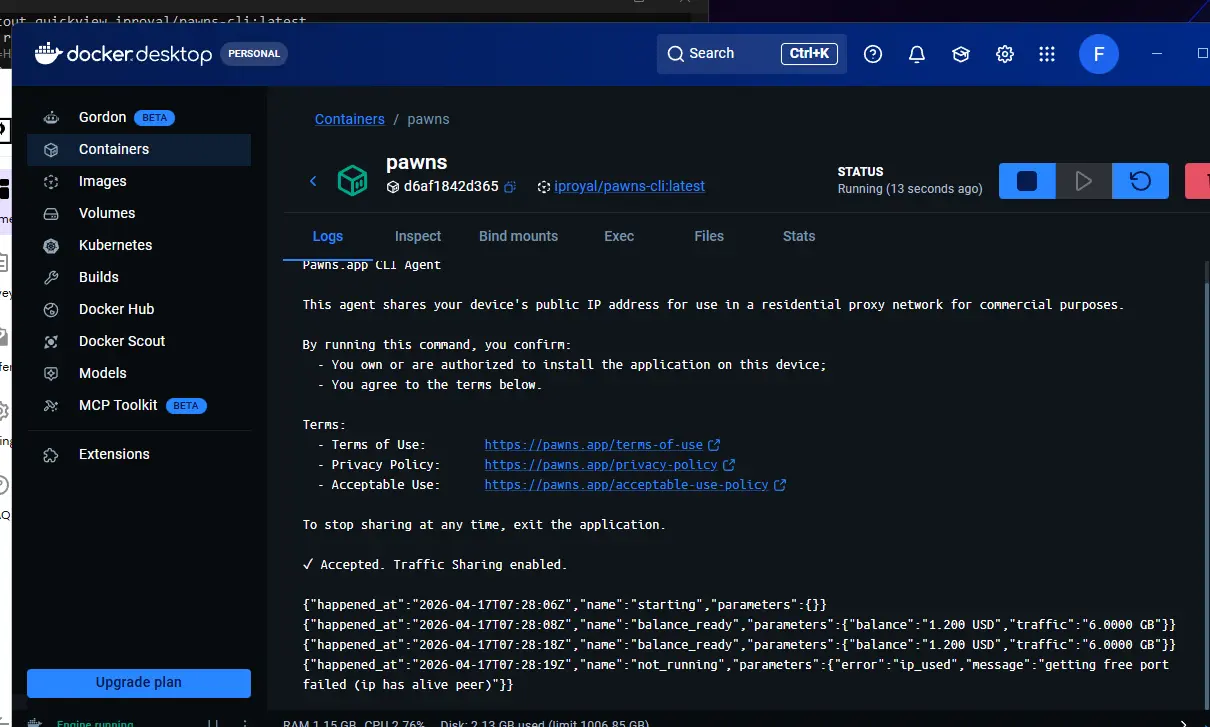Screen dimensions: 1210x727
Task: Click the "Accepted. Traffic Sharing enabled." log line
Action: [x=435, y=565]
